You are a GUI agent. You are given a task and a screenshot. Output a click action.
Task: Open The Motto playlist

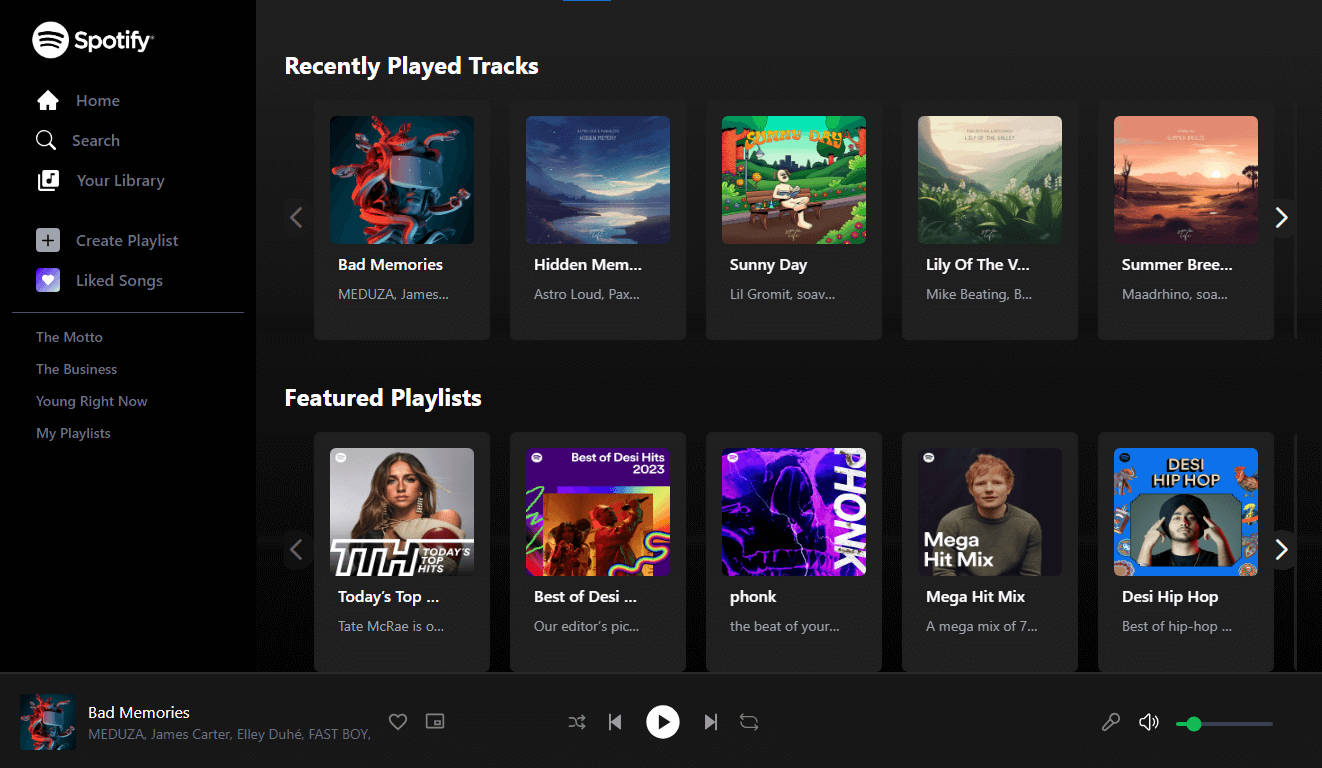pos(69,337)
